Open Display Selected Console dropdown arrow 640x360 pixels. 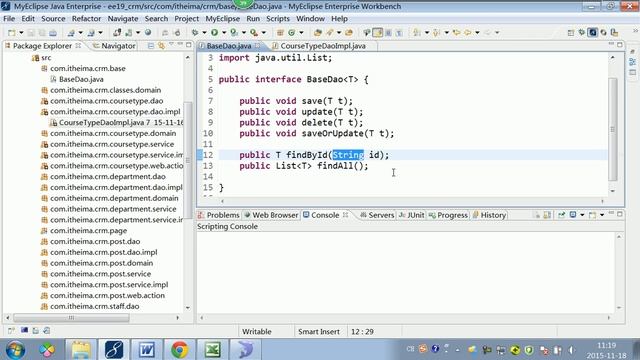click(582, 215)
